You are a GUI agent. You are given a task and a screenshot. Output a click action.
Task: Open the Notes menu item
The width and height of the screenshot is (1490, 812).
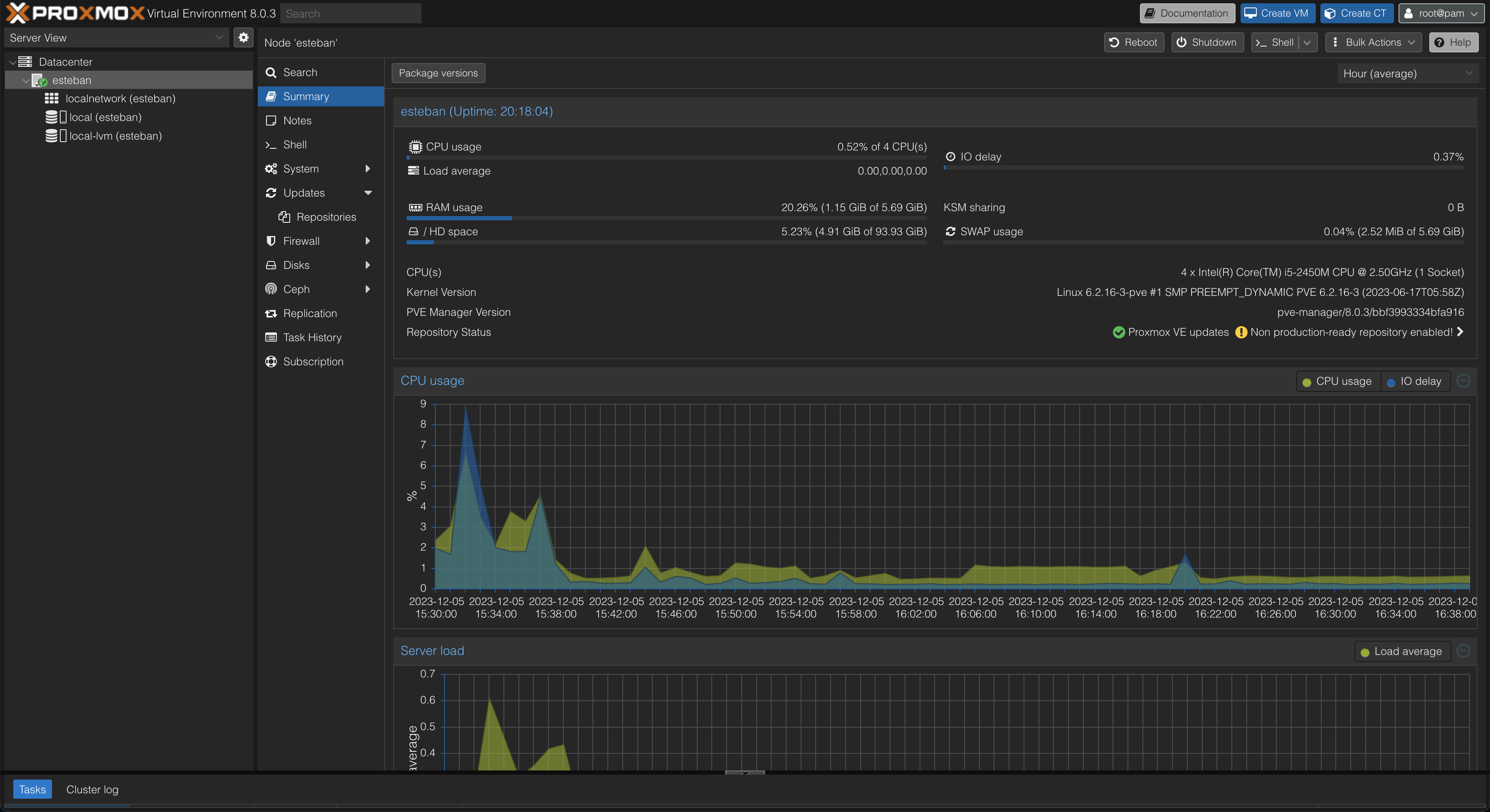(321, 120)
